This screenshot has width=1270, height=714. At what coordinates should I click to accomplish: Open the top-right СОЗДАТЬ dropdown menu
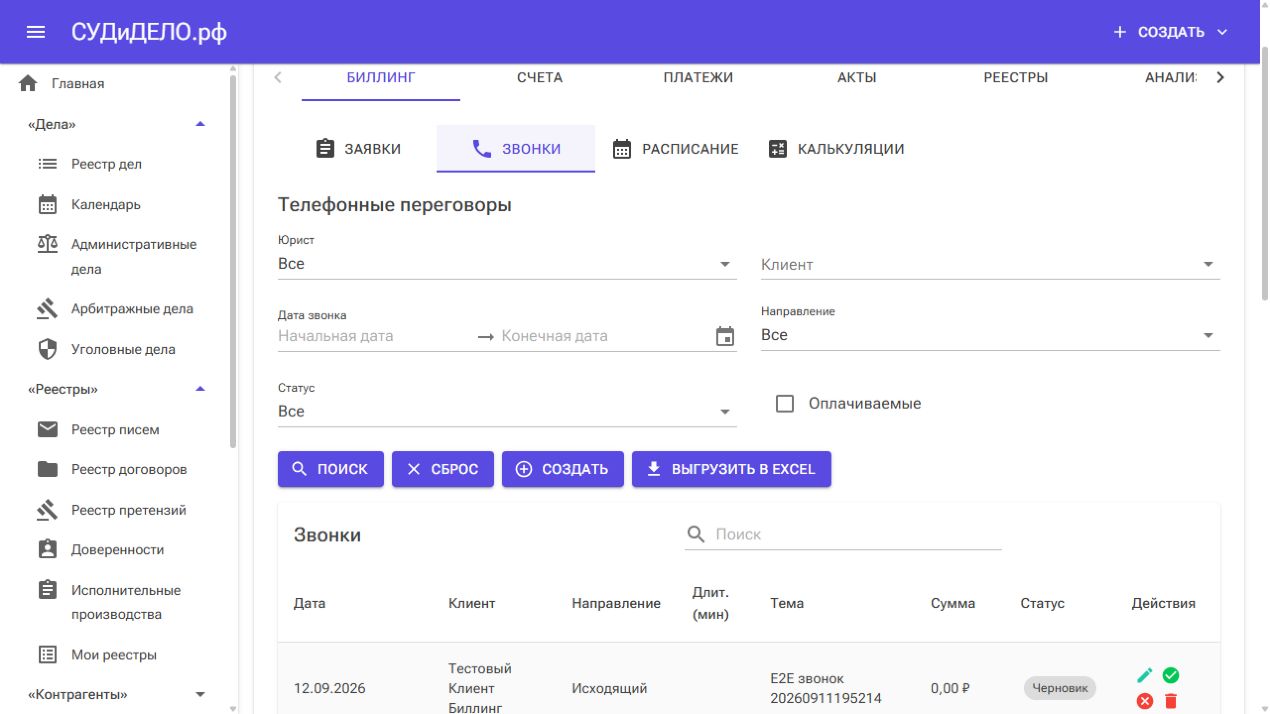coord(1170,32)
